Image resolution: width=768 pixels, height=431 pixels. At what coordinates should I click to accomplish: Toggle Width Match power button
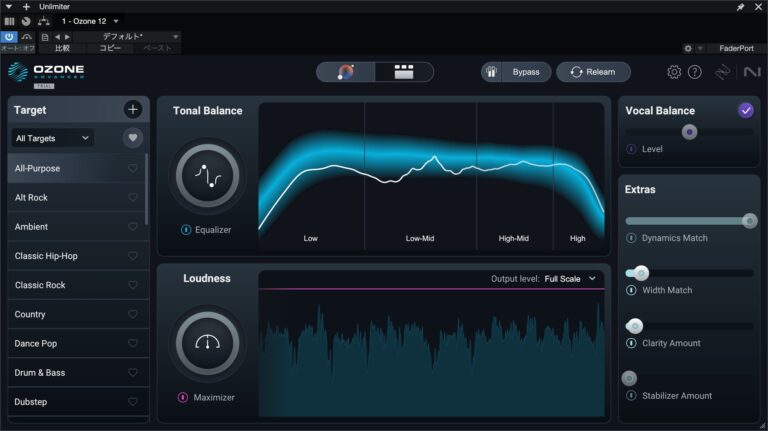631,290
